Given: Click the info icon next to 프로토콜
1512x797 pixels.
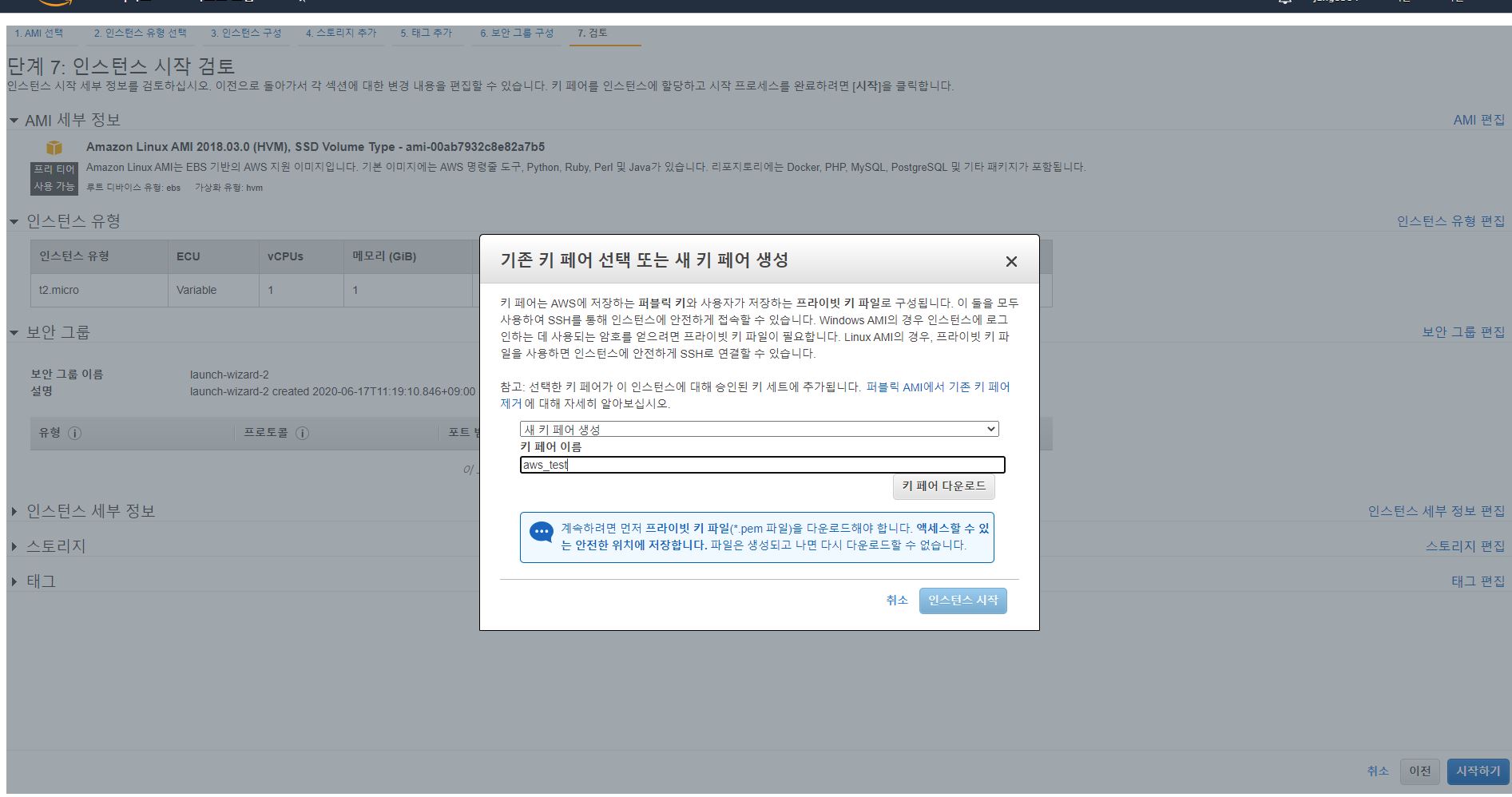Looking at the screenshot, I should (x=302, y=433).
